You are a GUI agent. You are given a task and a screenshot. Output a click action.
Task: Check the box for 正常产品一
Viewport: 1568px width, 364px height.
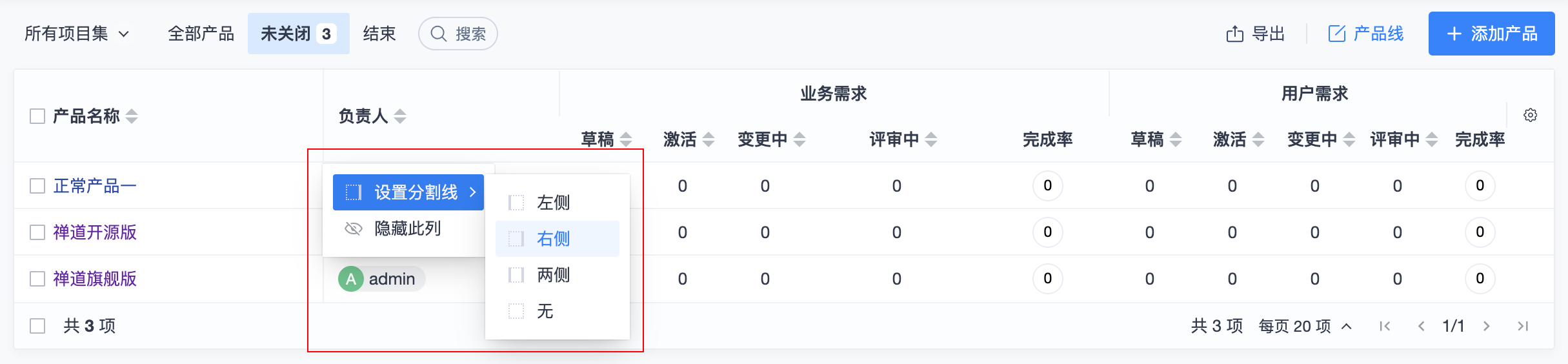pos(37,187)
